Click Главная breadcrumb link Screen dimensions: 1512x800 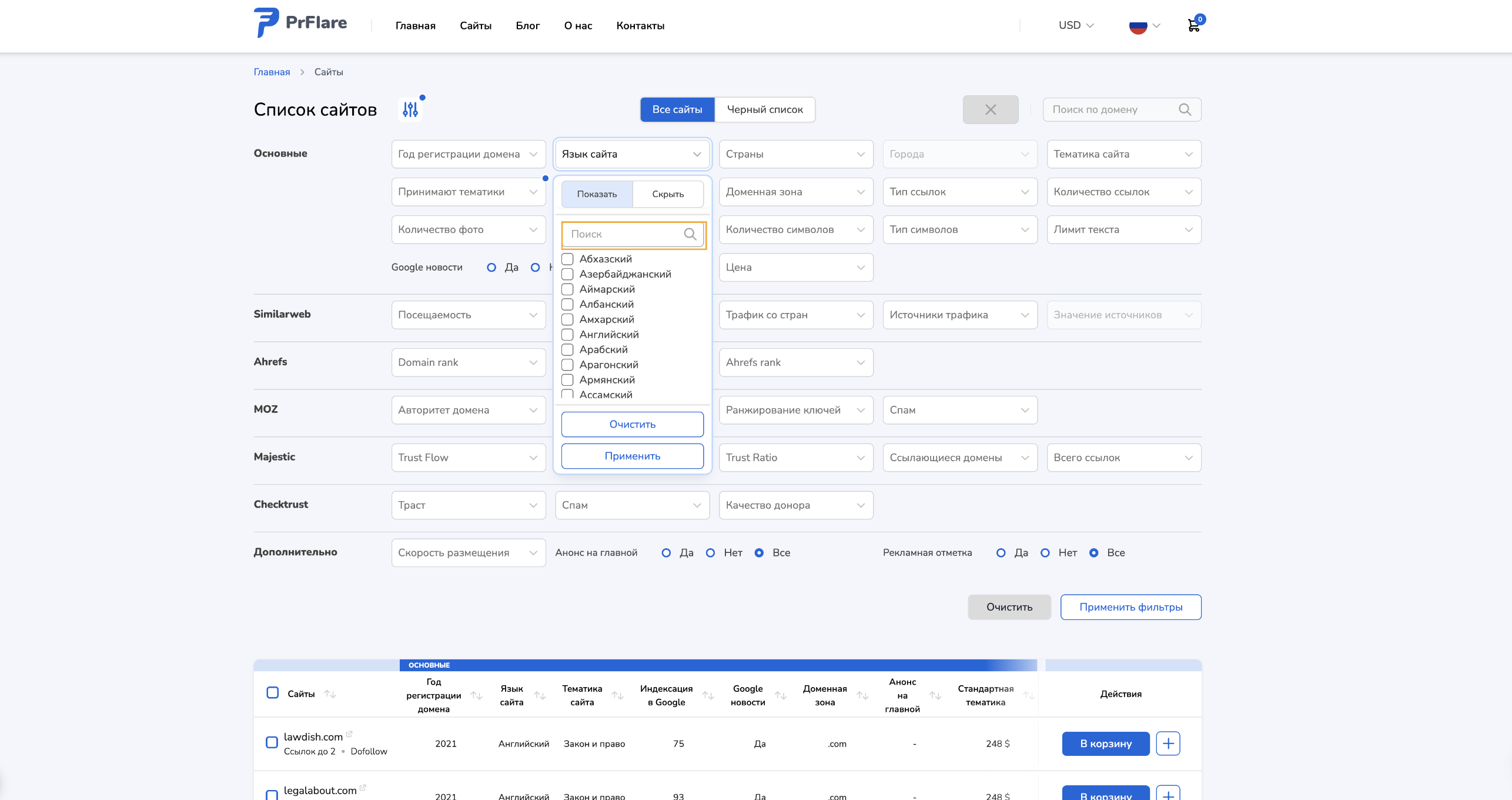pyautogui.click(x=272, y=72)
